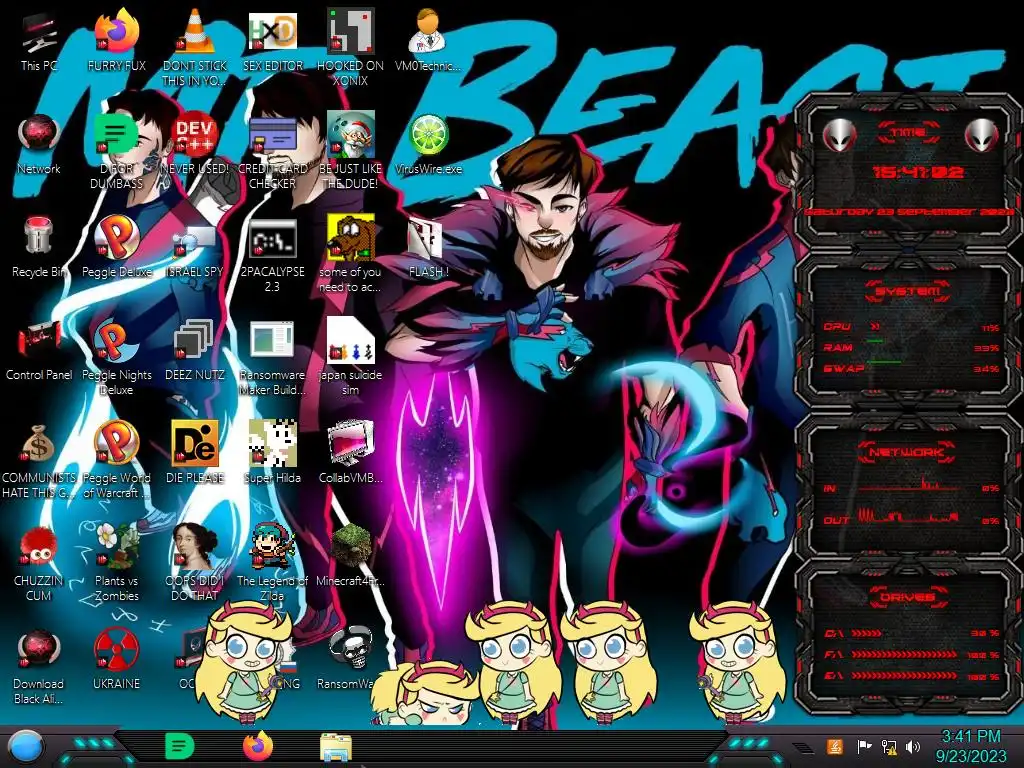Click the NETWORK header in the gadget

[906, 452]
